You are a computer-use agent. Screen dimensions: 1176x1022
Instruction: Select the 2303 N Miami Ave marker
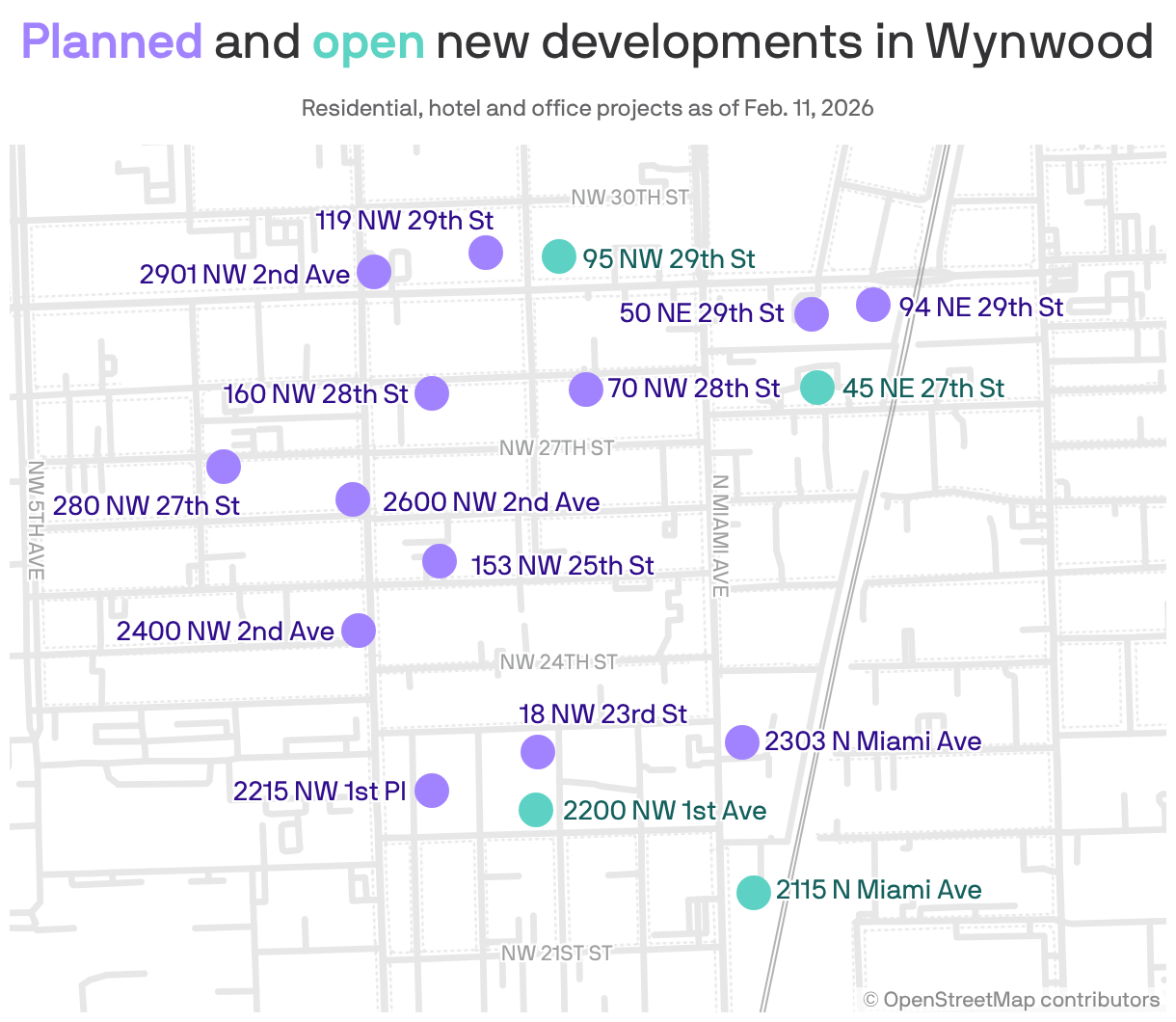[x=741, y=741]
